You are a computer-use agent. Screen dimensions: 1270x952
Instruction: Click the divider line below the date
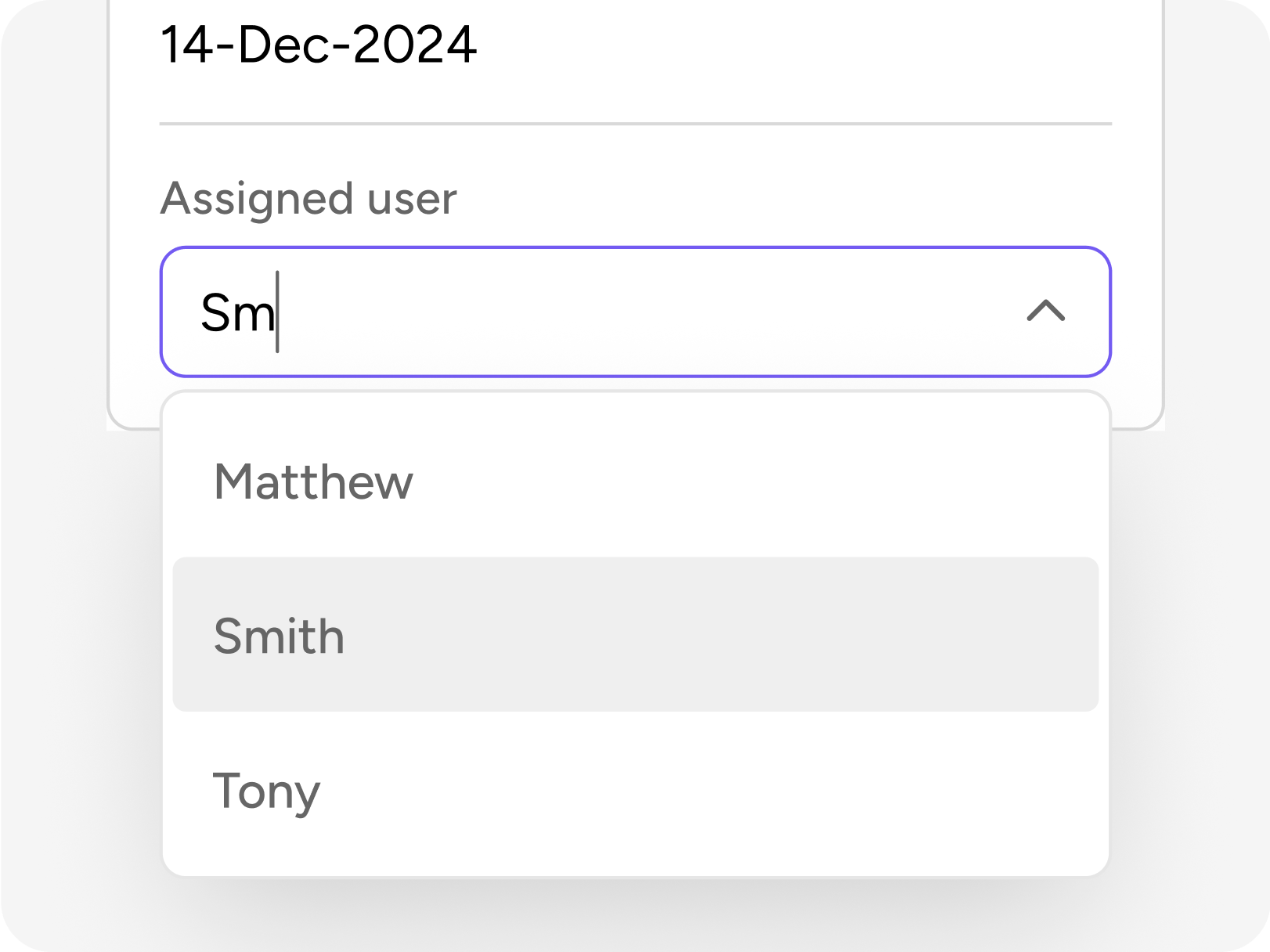635,124
